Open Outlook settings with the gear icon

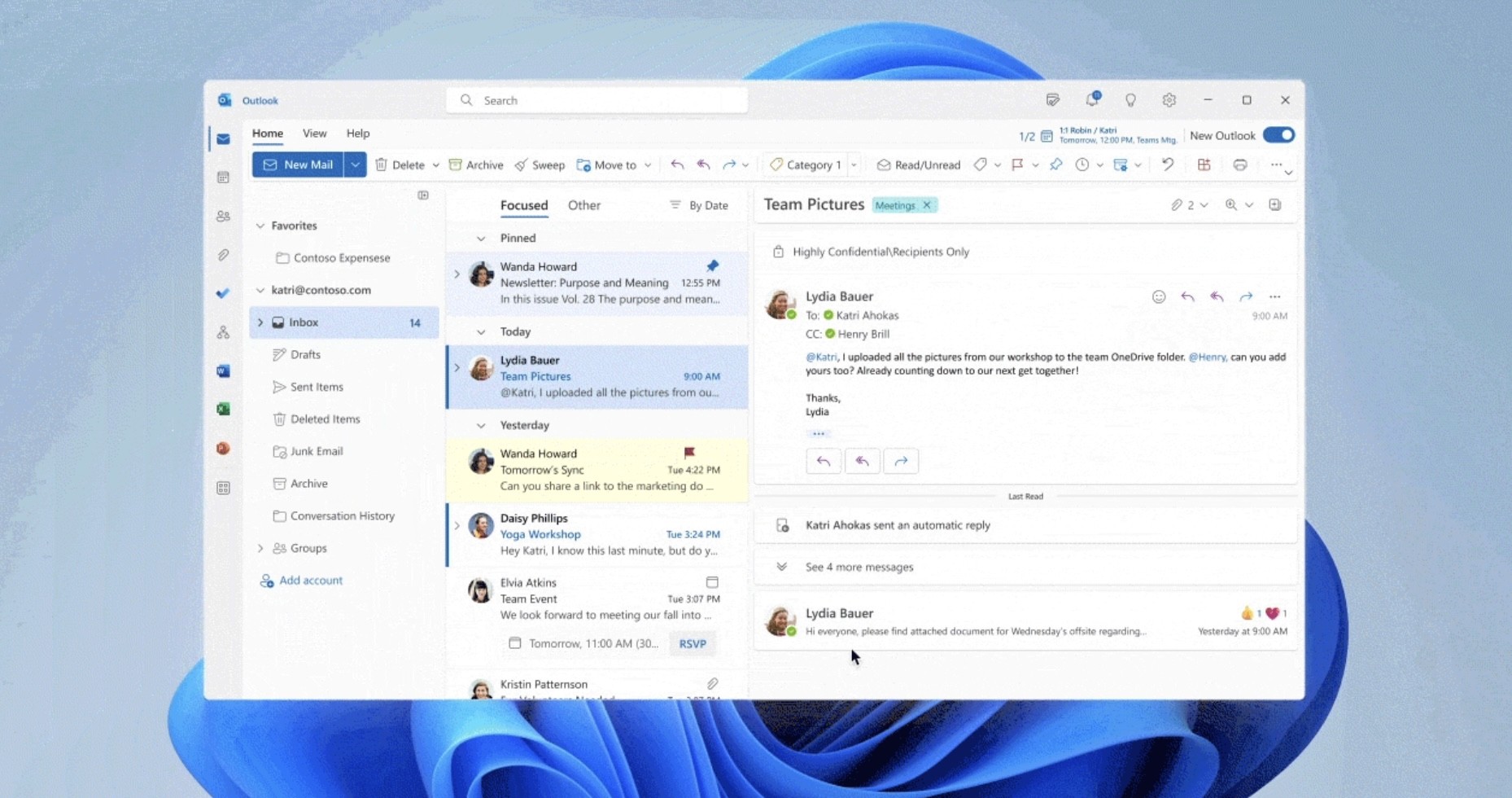pos(1169,99)
